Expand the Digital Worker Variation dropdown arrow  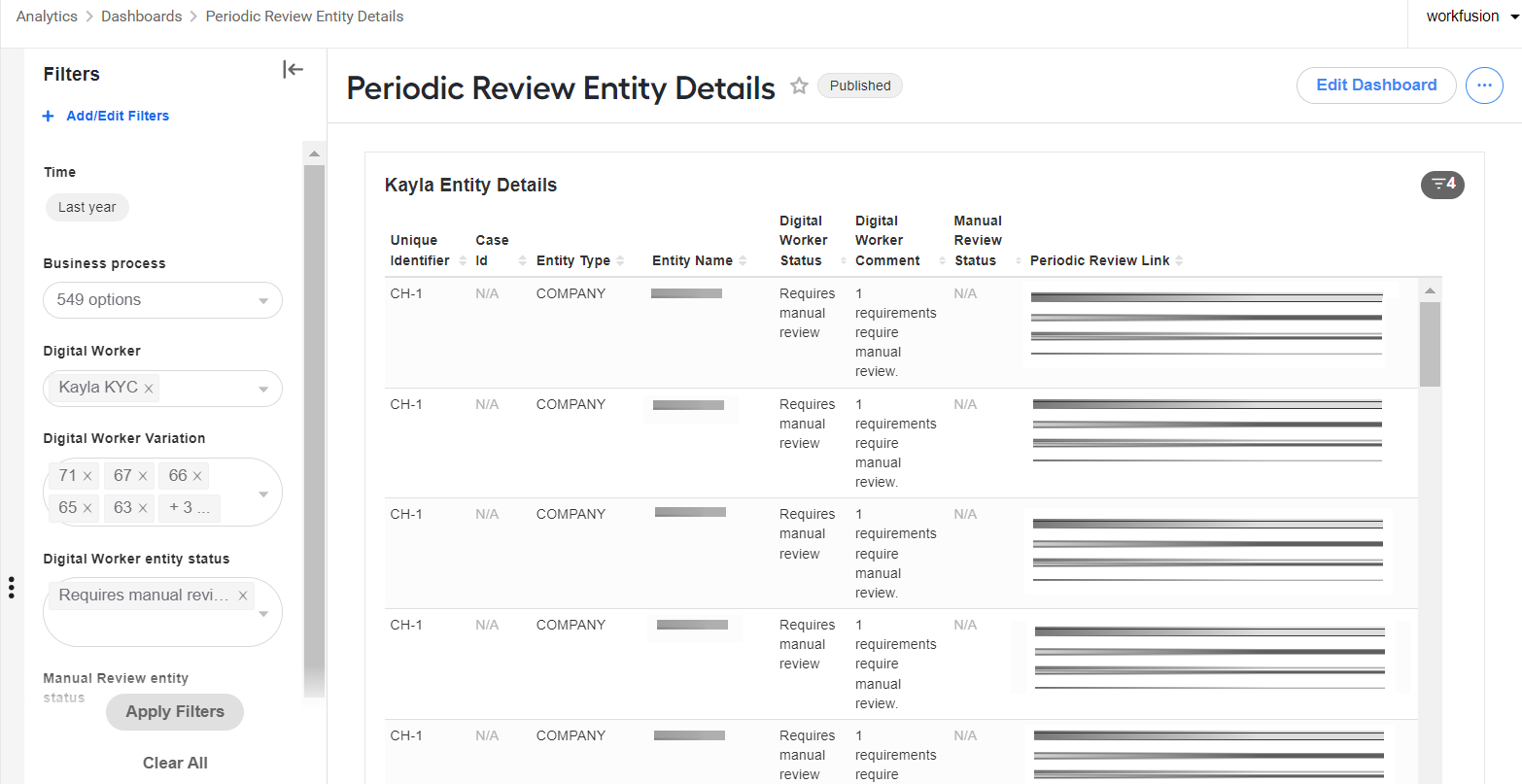(x=263, y=494)
